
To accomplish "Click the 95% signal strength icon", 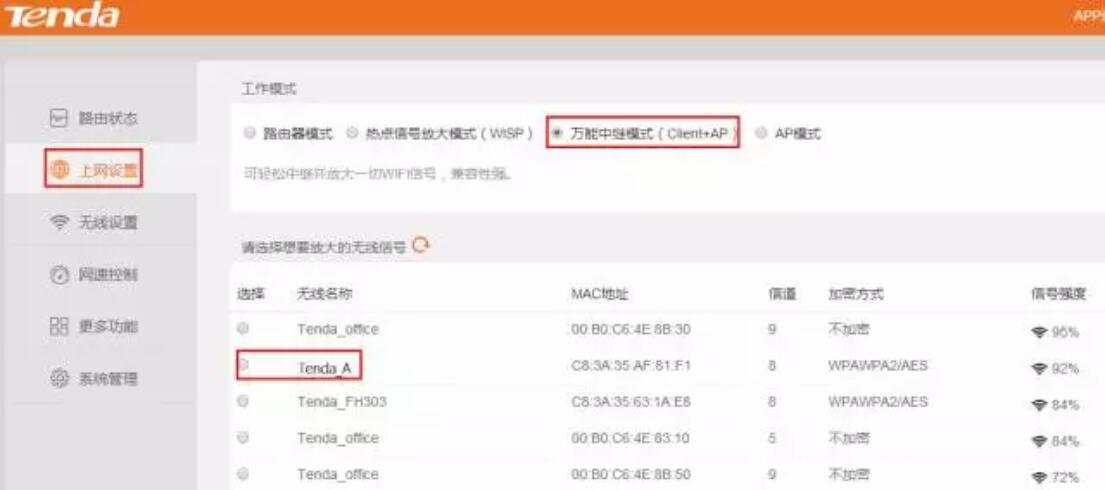I will [1040, 331].
